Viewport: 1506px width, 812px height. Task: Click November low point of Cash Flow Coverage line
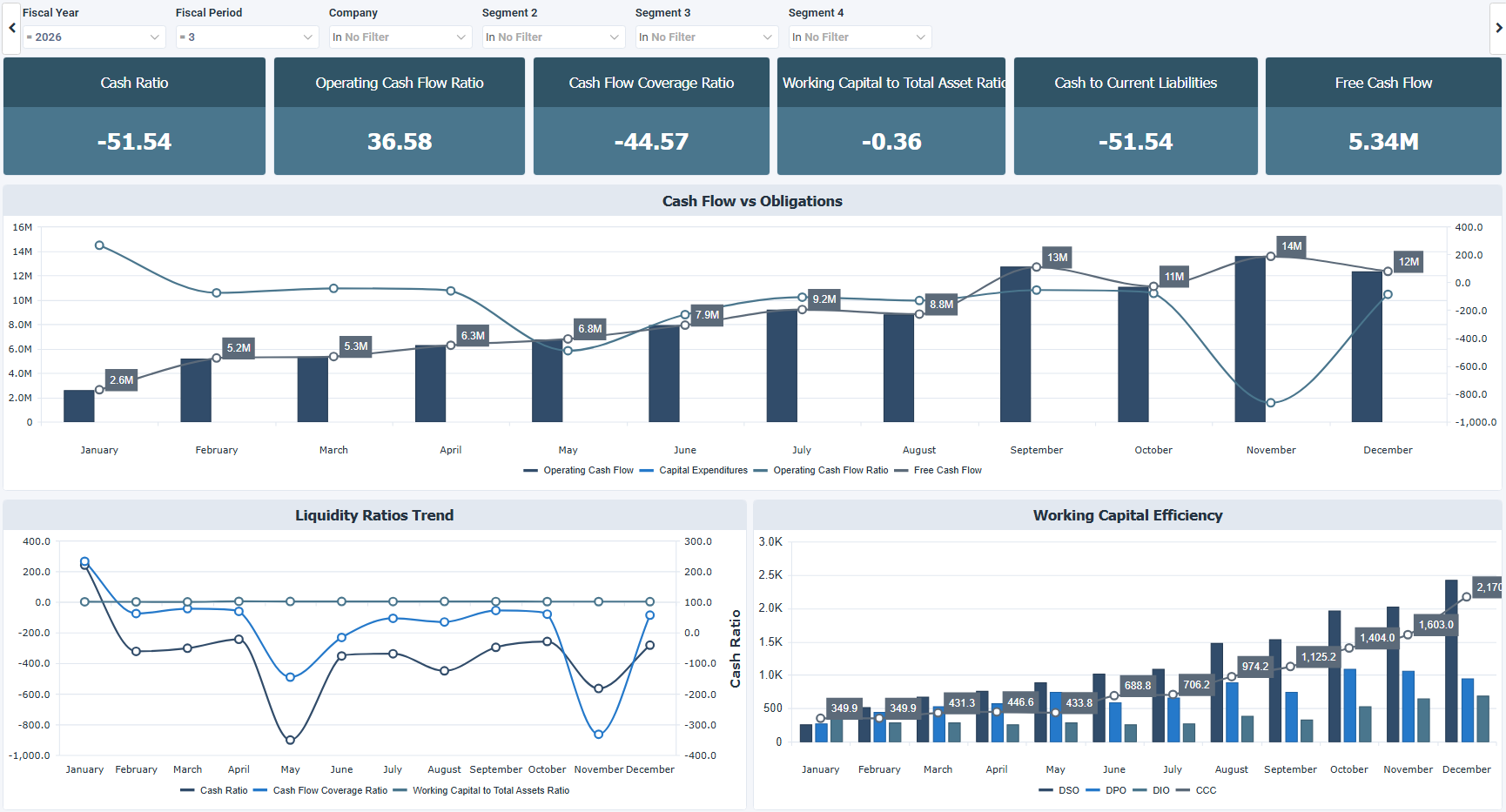tap(598, 735)
